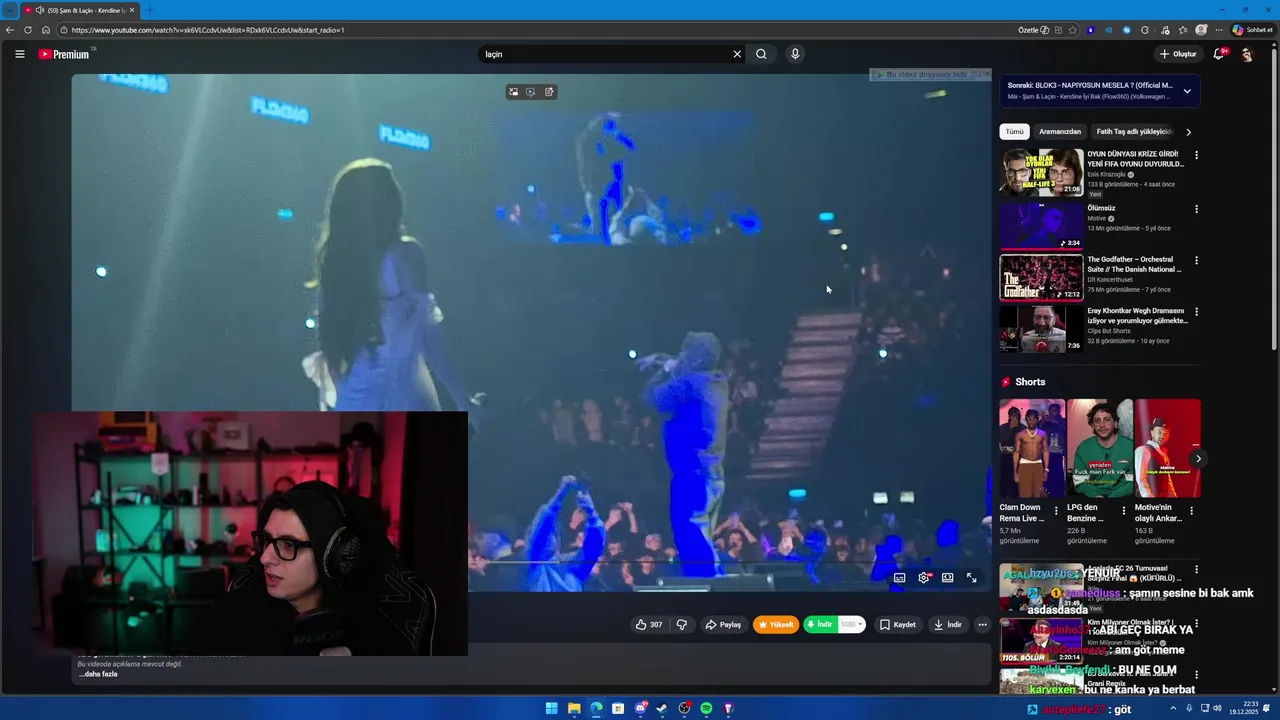Screen dimensions: 1280x720
Task: Click the first overlay icon atop video
Action: click(x=513, y=92)
